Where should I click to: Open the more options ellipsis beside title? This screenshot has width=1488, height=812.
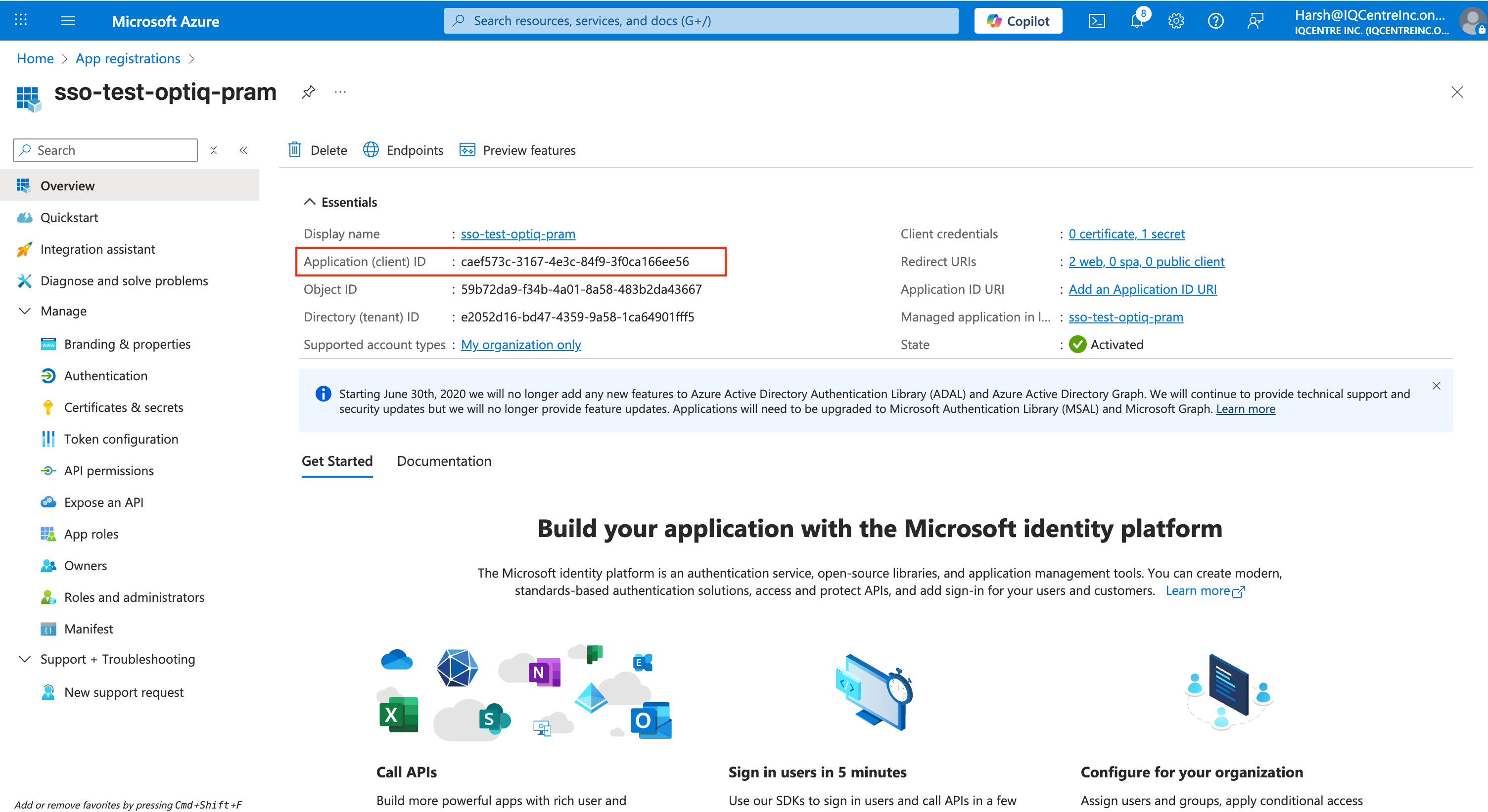coord(340,92)
